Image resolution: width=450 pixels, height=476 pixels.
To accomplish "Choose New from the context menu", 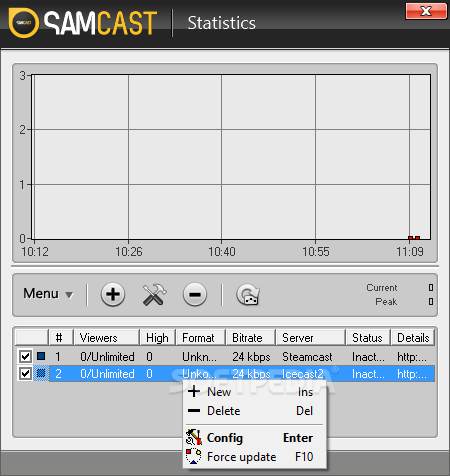I will (x=255, y=392).
